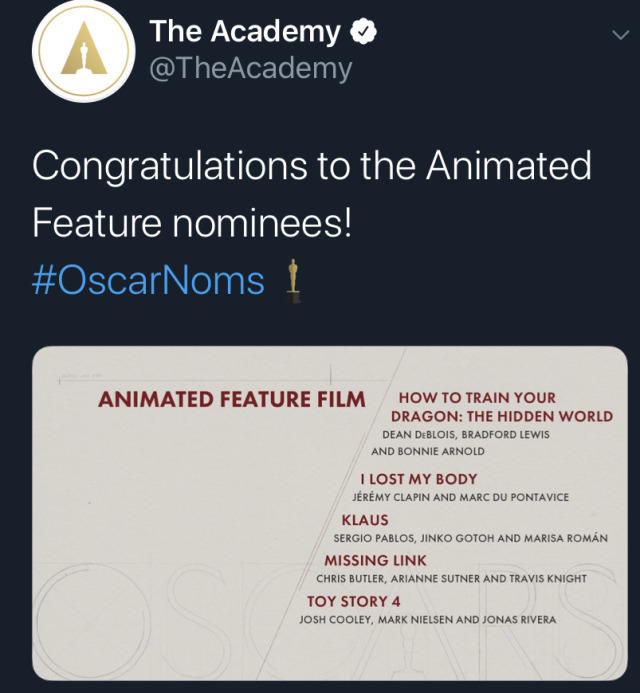The width and height of the screenshot is (640, 693).
Task: Open The Academy display name
Action: pyautogui.click(x=245, y=31)
